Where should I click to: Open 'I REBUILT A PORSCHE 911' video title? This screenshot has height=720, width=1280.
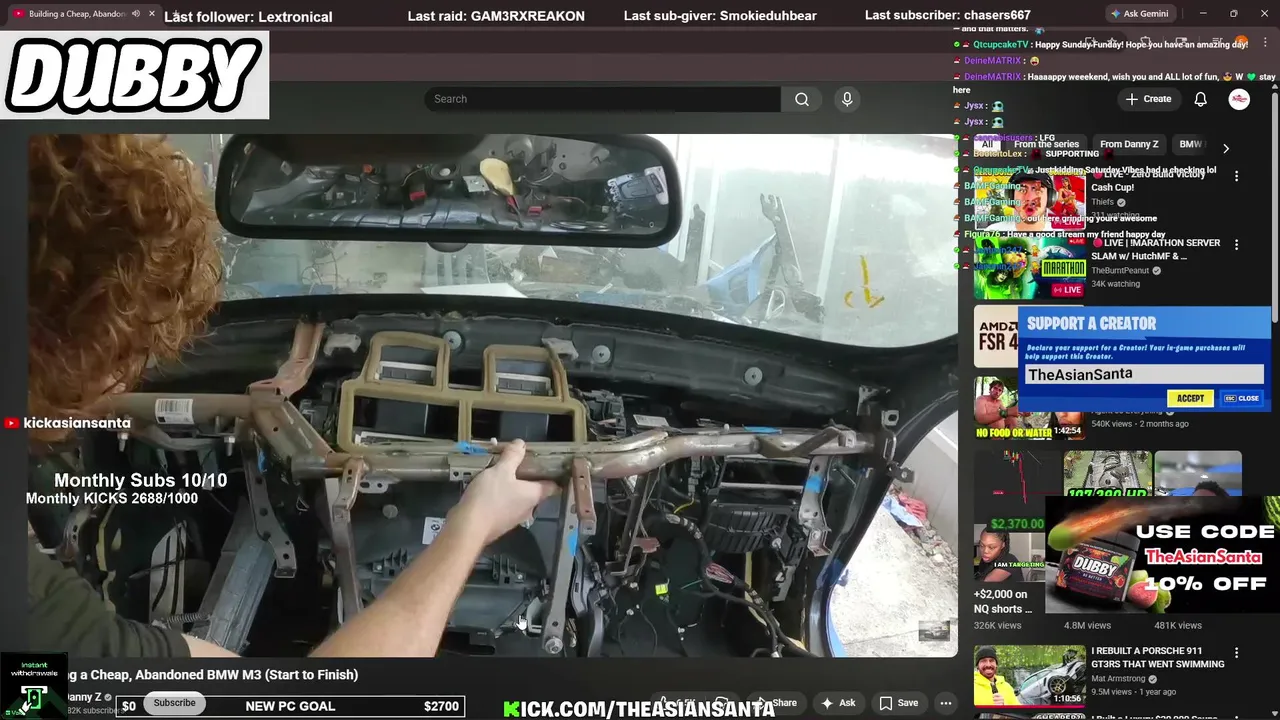click(x=1157, y=657)
